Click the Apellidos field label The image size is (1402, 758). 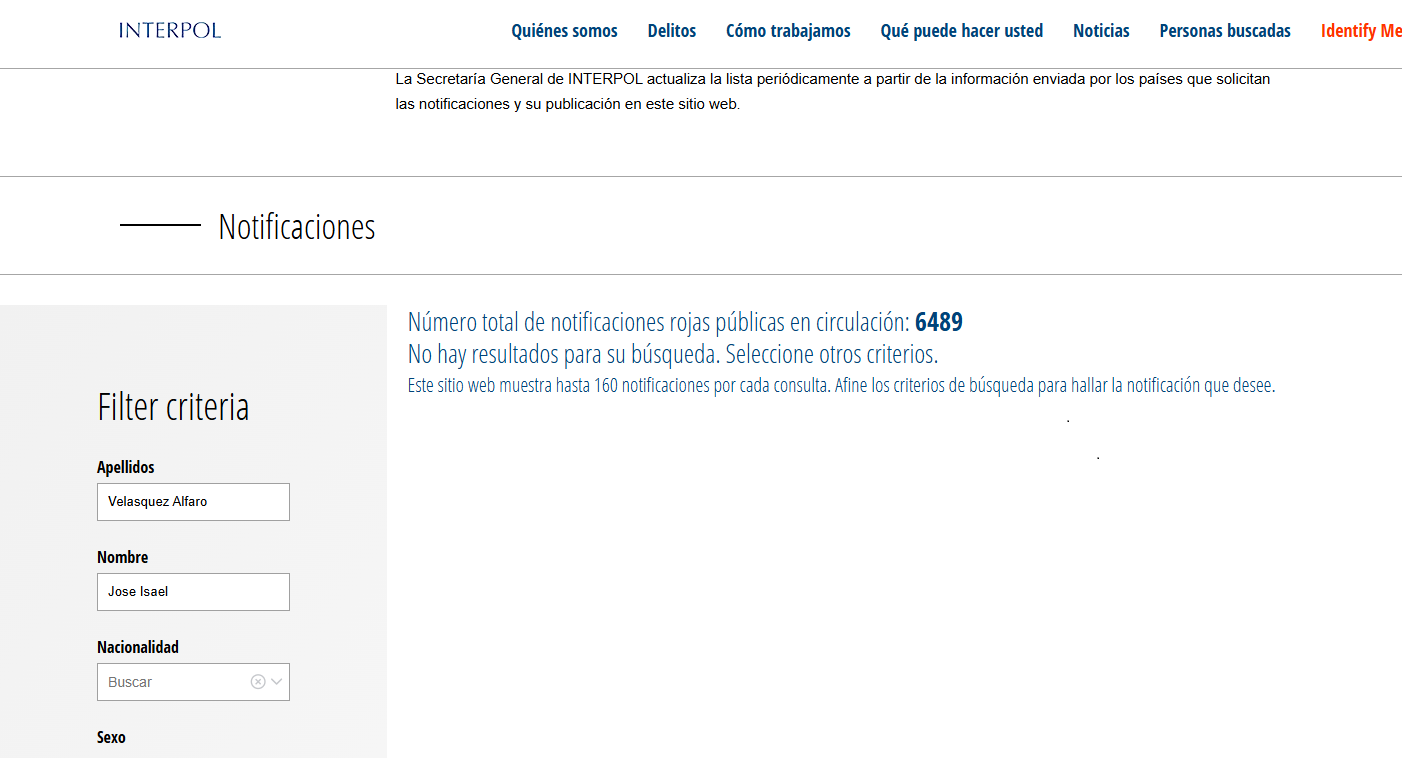tap(126, 467)
